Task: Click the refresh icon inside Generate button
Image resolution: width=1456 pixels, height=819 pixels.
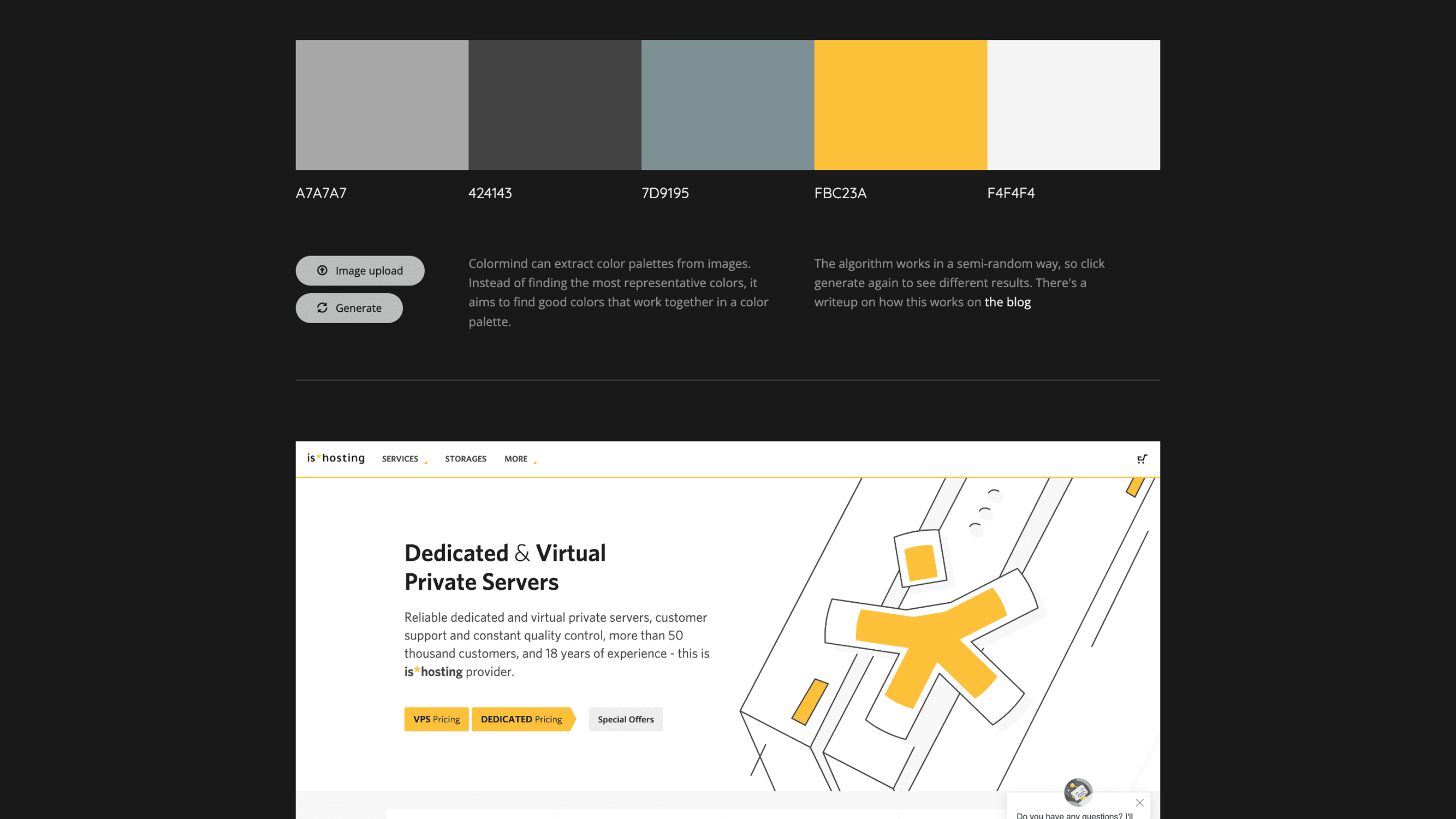Action: coord(322,308)
